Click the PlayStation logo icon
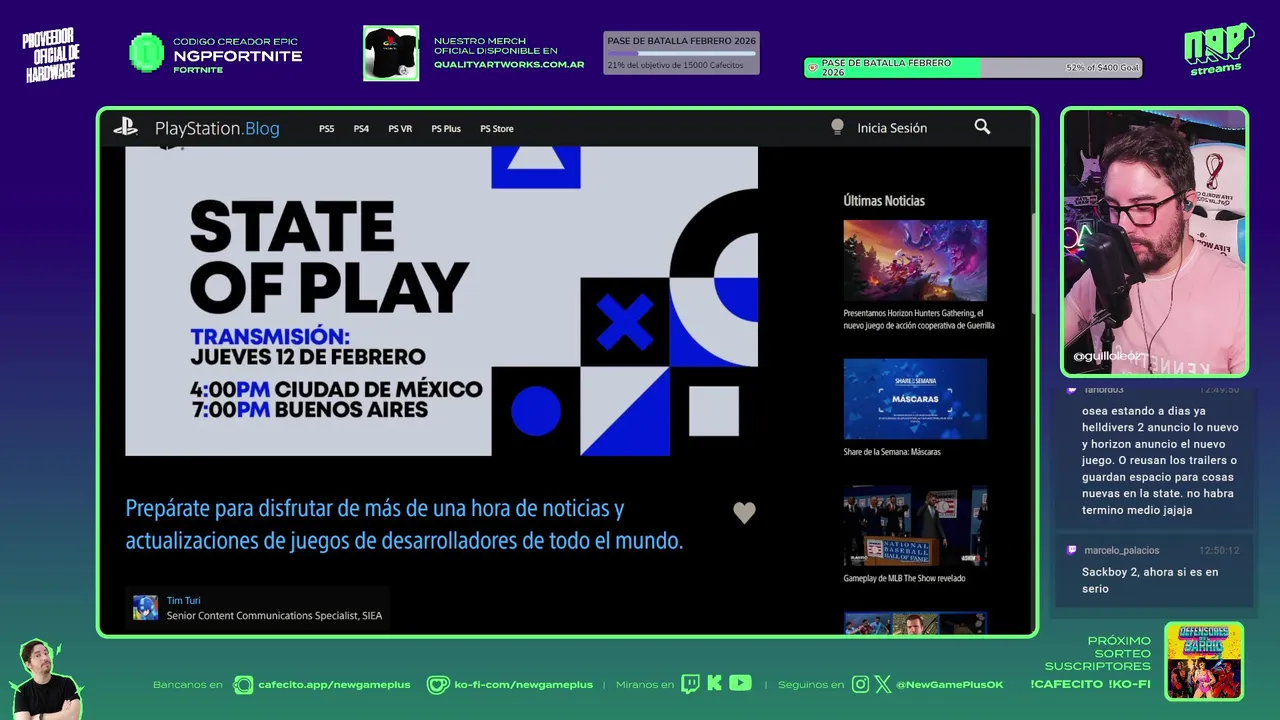The image size is (1280, 720). (125, 127)
